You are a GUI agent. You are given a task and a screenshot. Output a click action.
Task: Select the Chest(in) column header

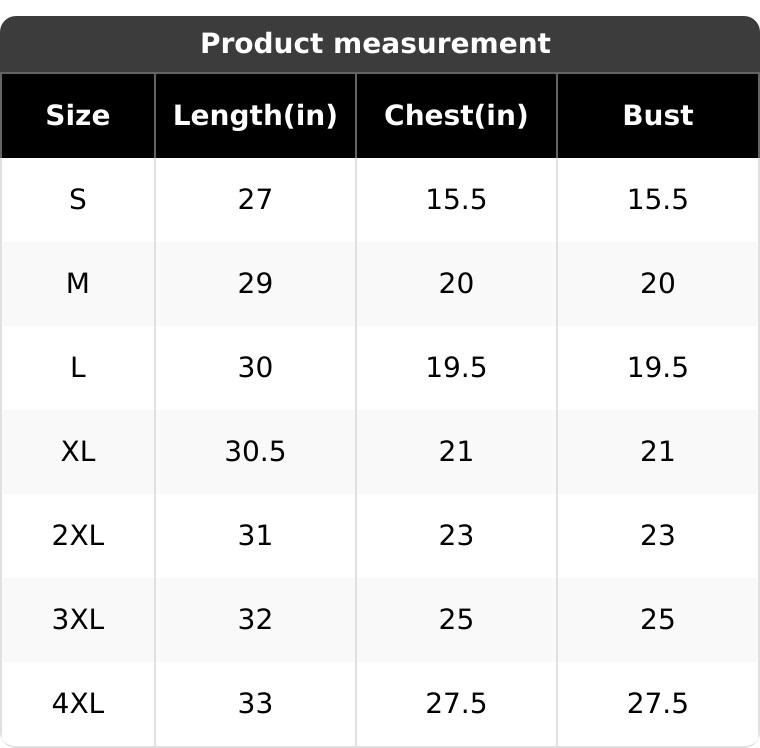pyautogui.click(x=456, y=116)
